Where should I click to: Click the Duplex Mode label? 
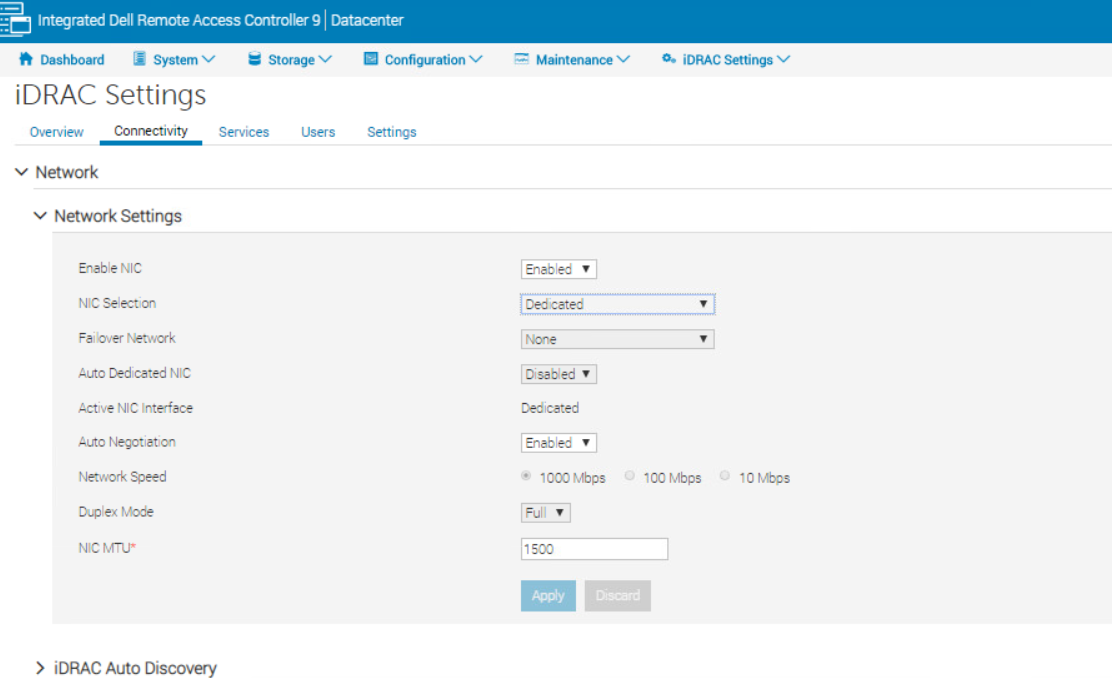click(x=116, y=511)
